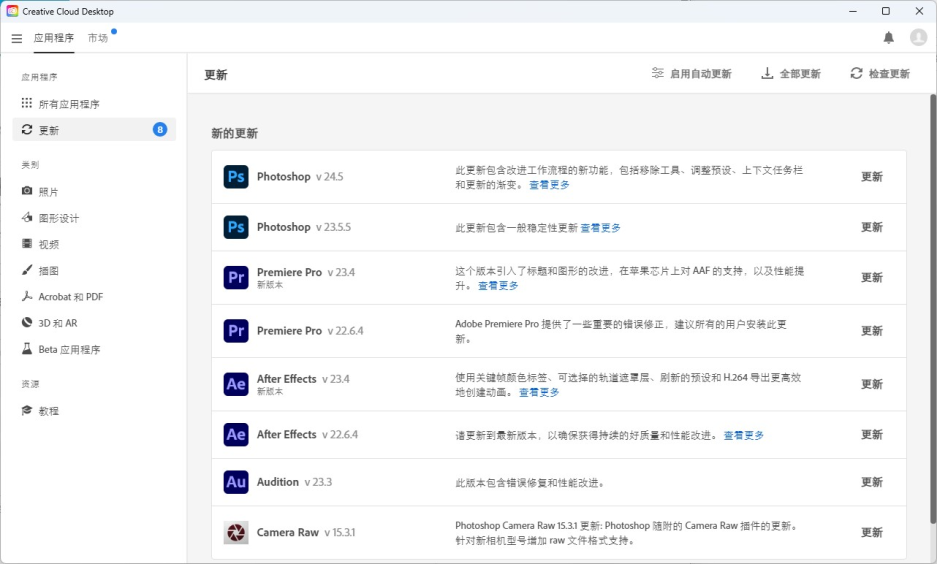Select 所有应用程序 in the sidebar
Screen dimensions: 937x564
tap(68, 104)
